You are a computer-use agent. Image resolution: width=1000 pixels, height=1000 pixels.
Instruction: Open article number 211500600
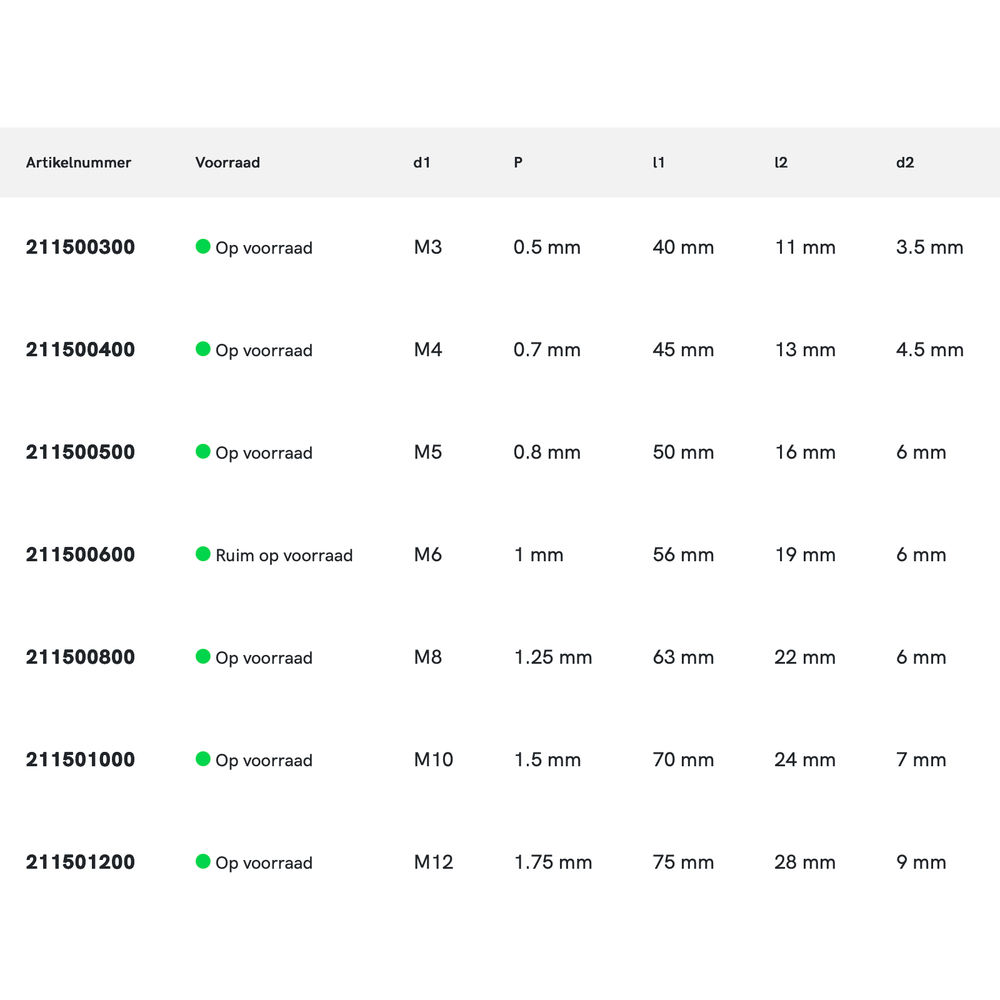coord(80,555)
